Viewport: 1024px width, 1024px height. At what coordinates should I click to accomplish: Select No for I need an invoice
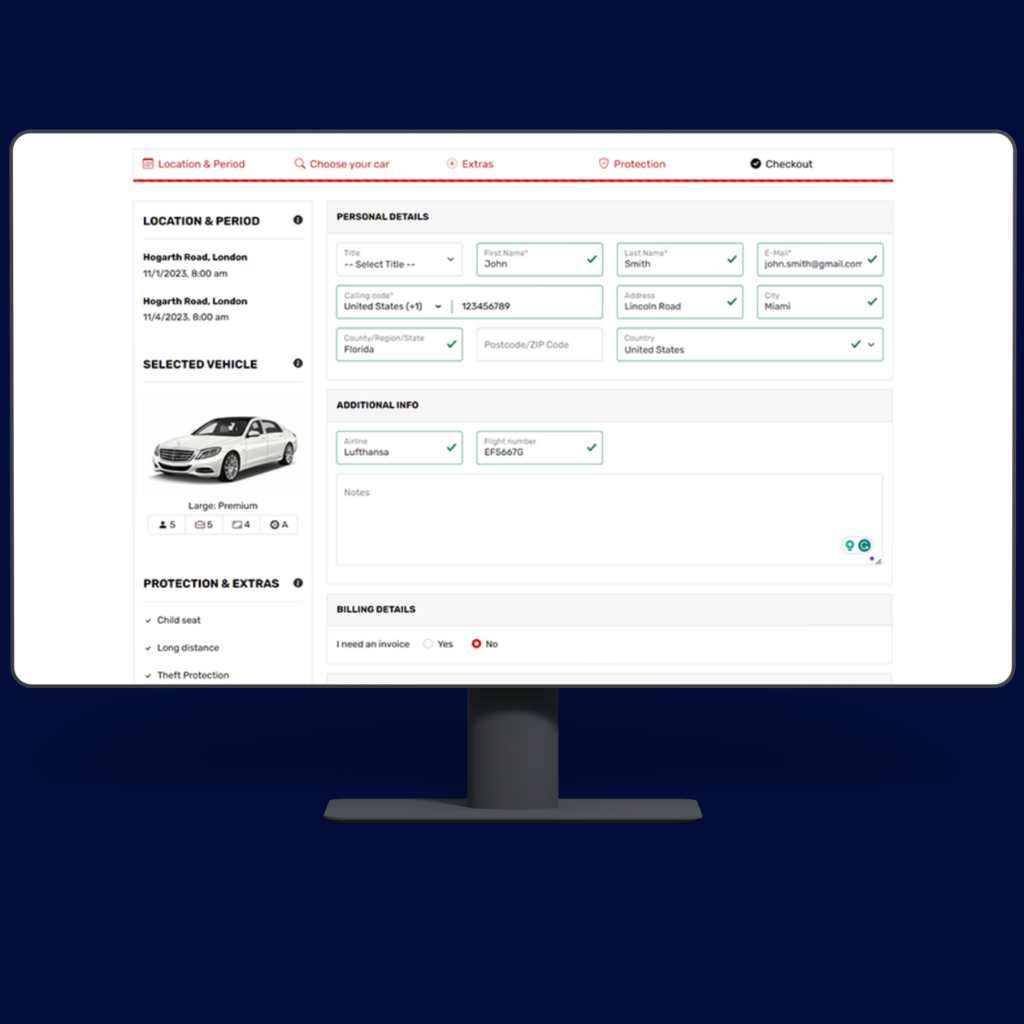(476, 644)
